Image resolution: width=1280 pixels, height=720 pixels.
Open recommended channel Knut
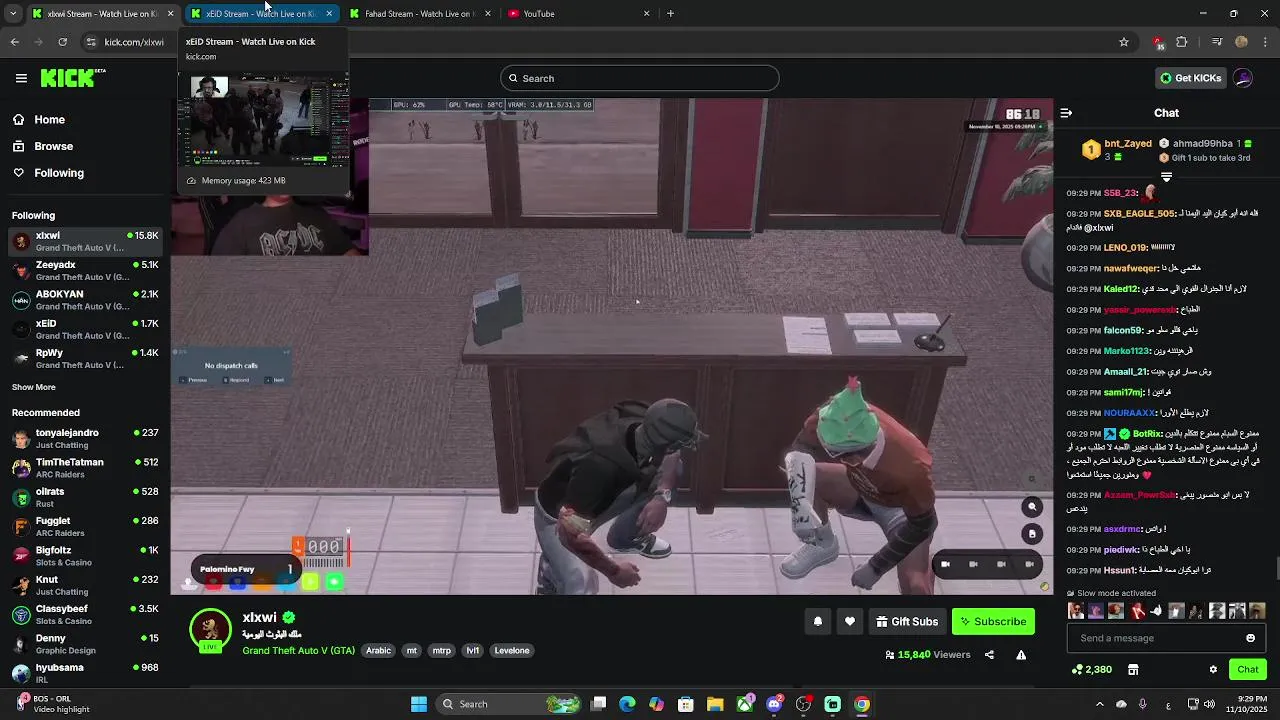click(x=85, y=585)
